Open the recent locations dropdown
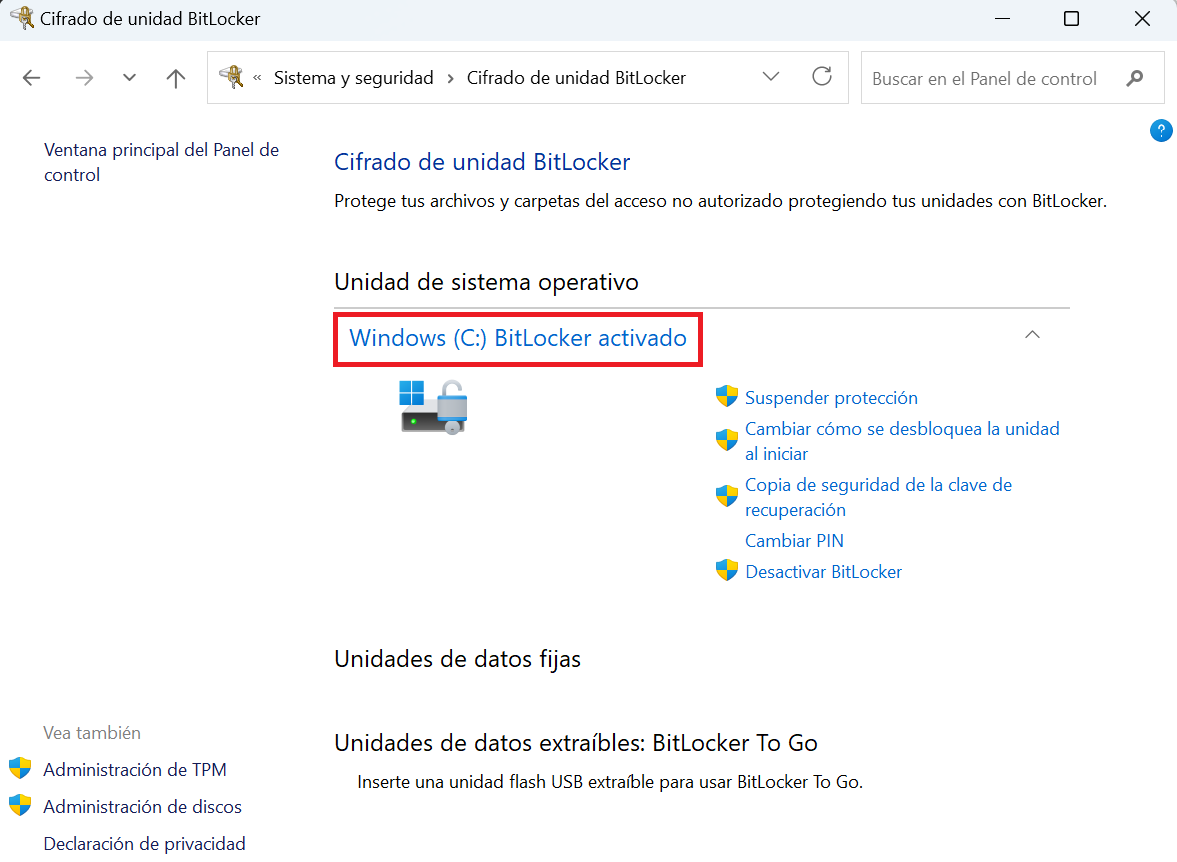1177x862 pixels. 129,78
